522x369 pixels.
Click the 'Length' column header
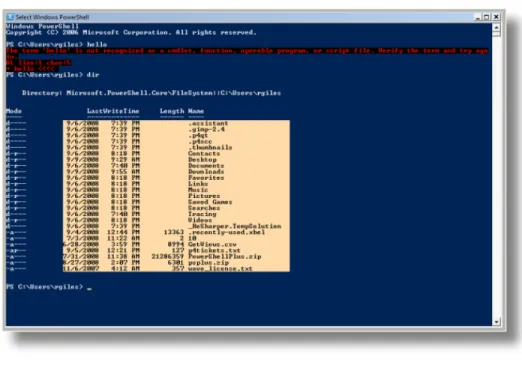click(172, 111)
